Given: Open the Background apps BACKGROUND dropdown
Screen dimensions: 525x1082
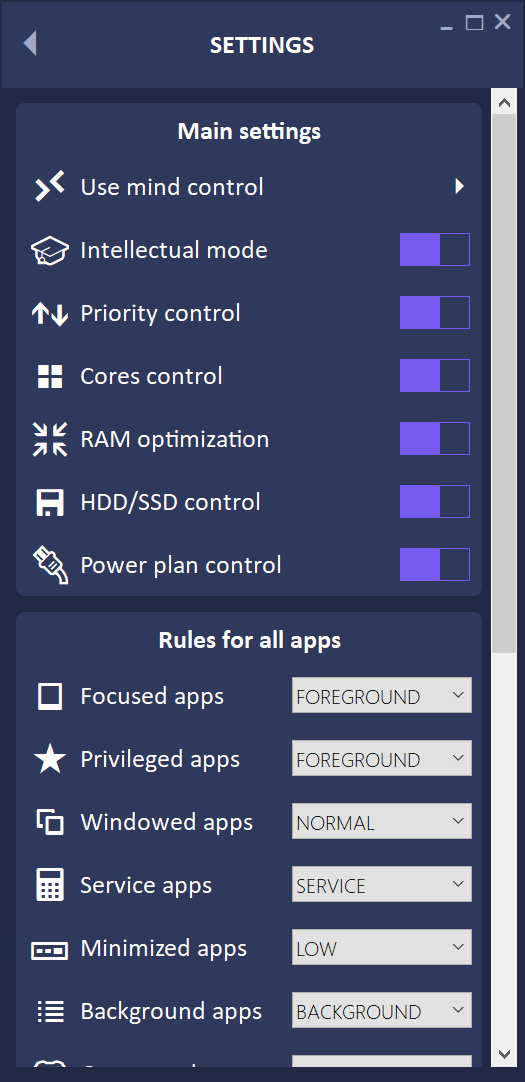Looking at the screenshot, I should (x=382, y=1010).
